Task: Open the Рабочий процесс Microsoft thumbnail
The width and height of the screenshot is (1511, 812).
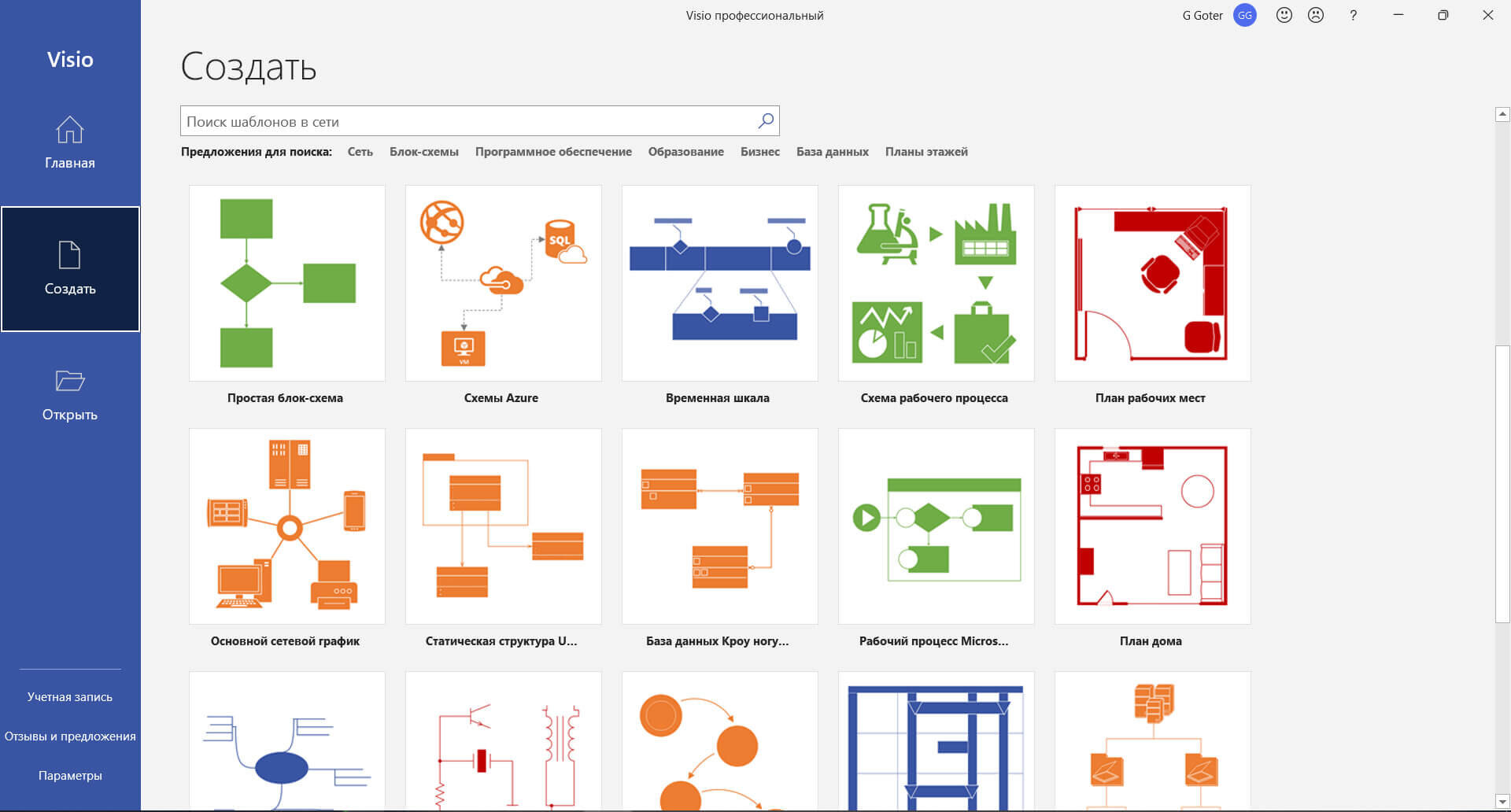Action: [x=937, y=526]
